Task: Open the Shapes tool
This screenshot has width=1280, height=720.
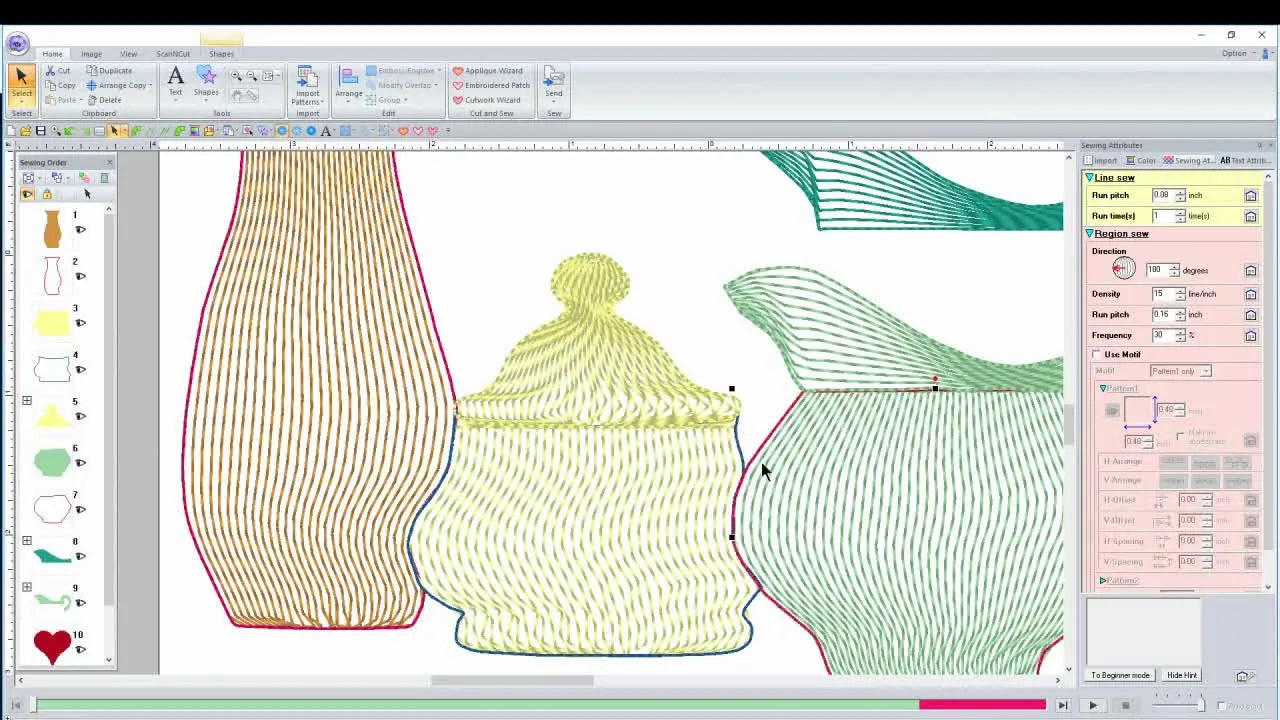Action: pos(206,82)
